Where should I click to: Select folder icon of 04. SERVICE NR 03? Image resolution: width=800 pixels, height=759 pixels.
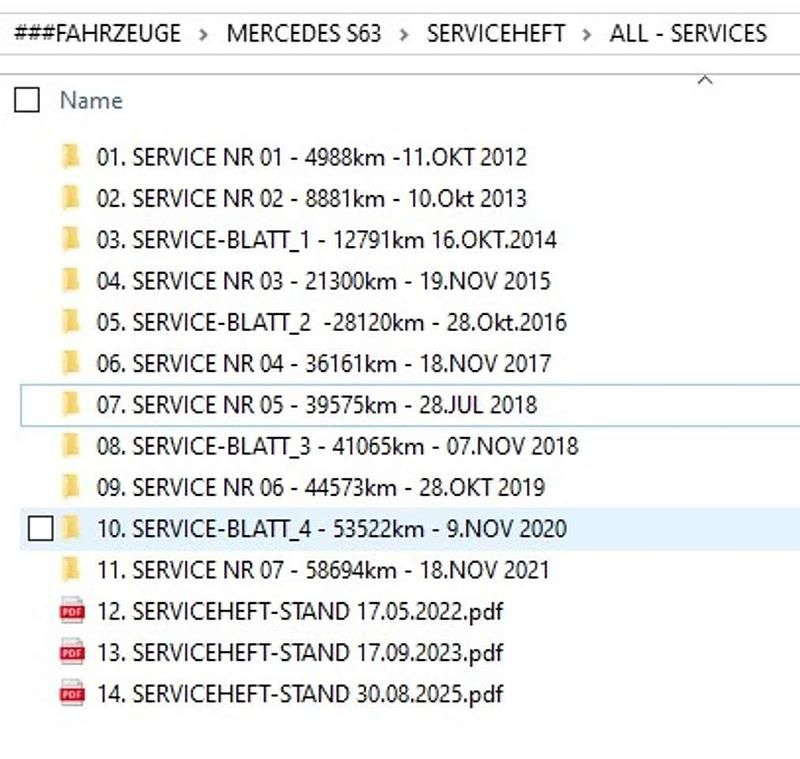pyautogui.click(x=71, y=280)
